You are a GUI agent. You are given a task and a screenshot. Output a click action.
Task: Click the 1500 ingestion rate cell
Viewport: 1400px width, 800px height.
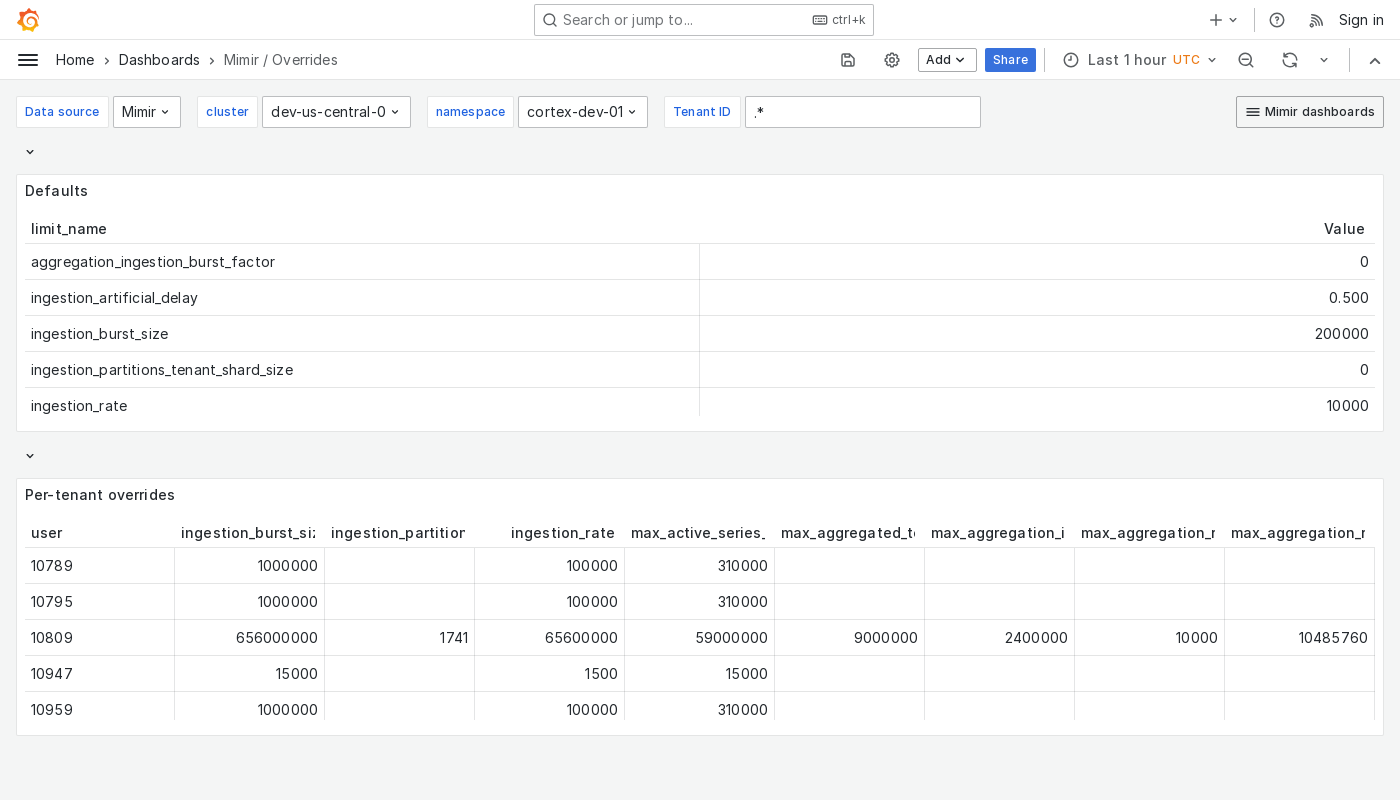coord(550,674)
